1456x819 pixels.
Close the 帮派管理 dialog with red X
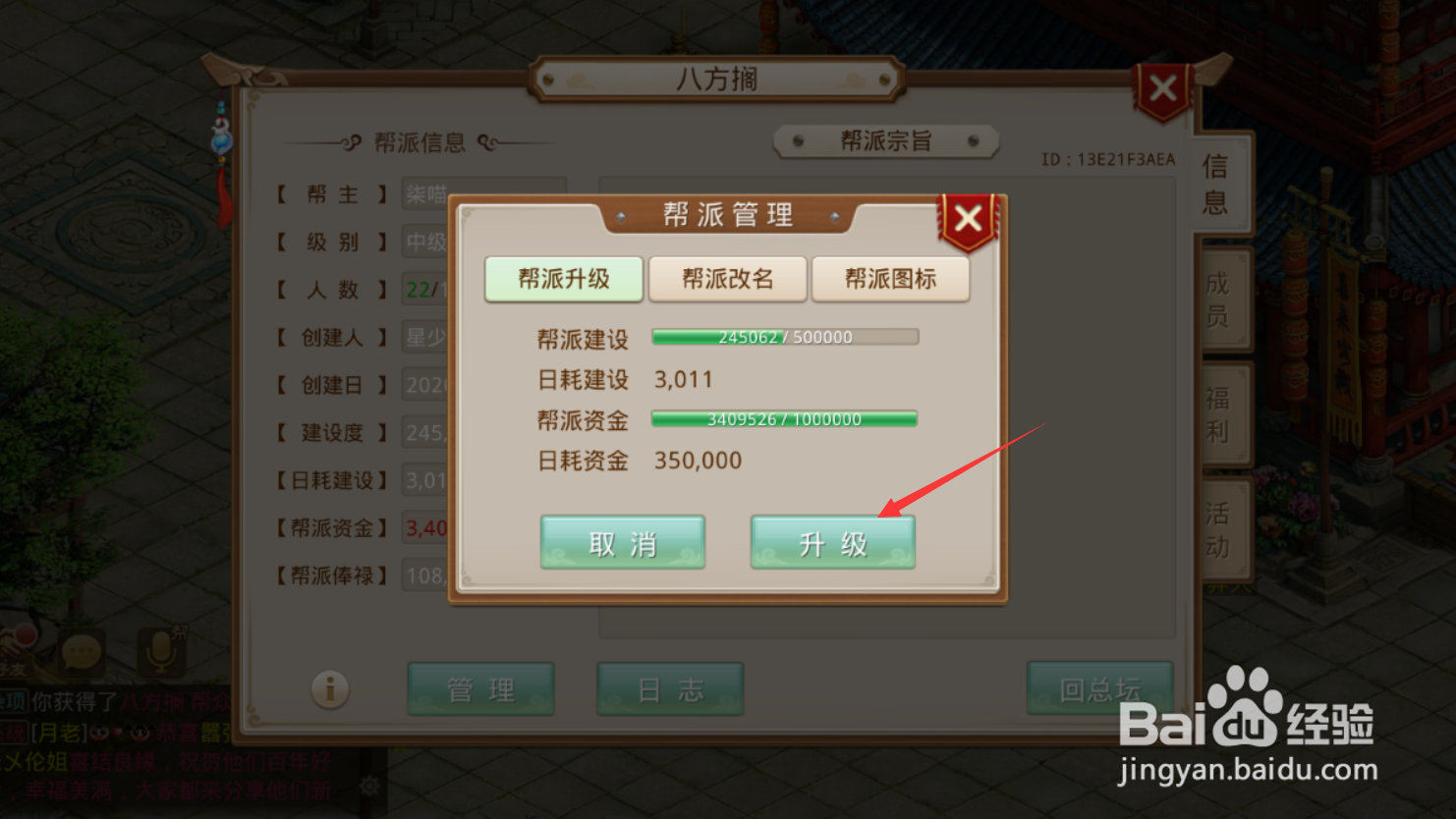[968, 219]
